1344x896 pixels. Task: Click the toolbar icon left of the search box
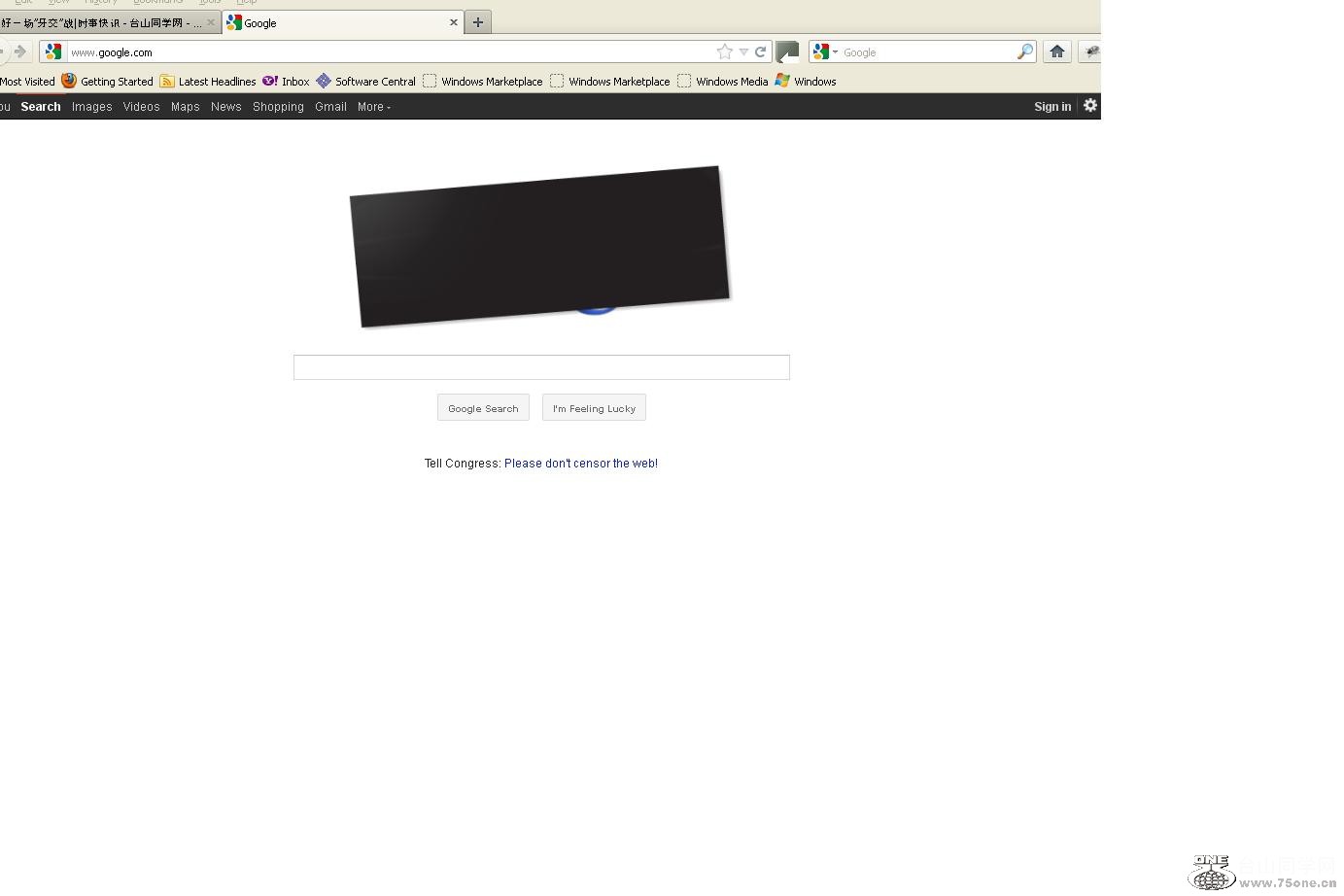point(788,52)
